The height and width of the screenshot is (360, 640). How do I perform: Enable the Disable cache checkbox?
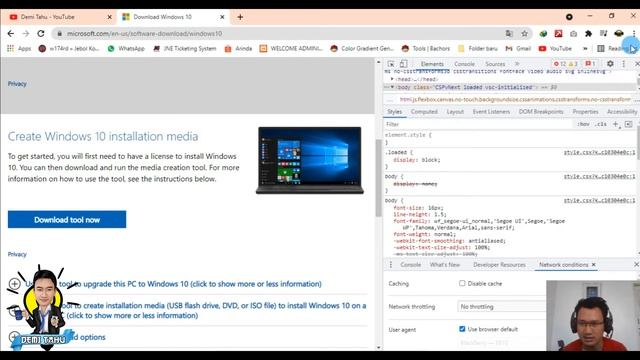tap(462, 283)
